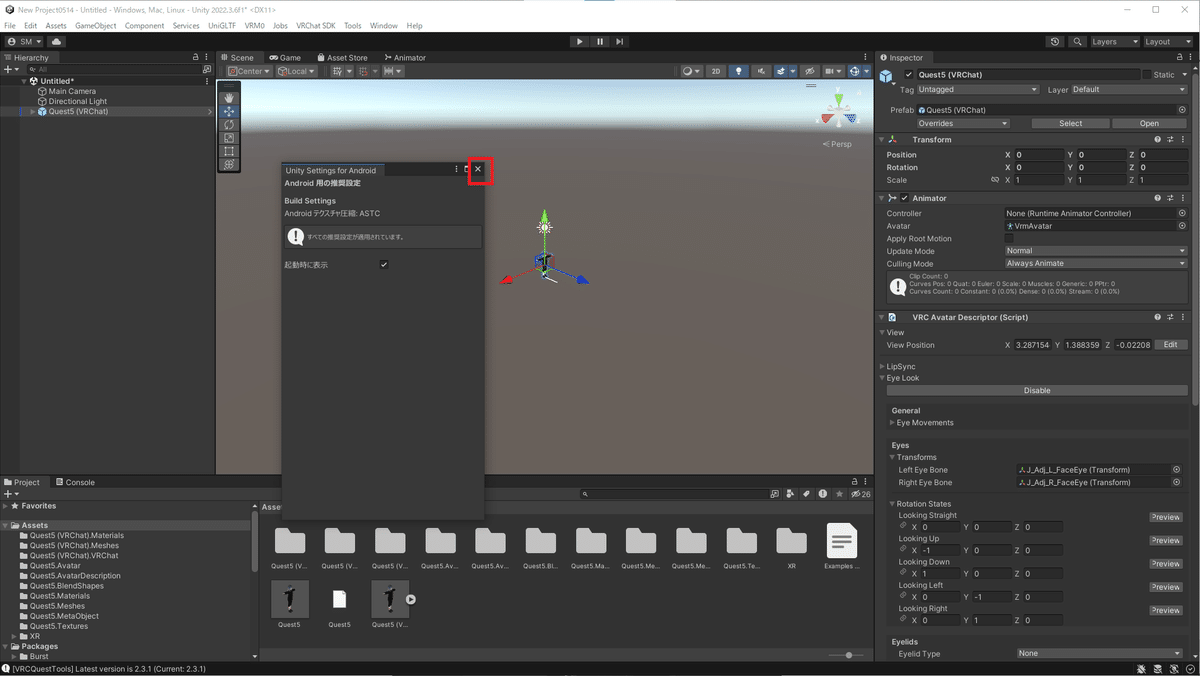The width and height of the screenshot is (1200, 676).
Task: Open the Scene camera settings icon
Action: click(x=832, y=71)
